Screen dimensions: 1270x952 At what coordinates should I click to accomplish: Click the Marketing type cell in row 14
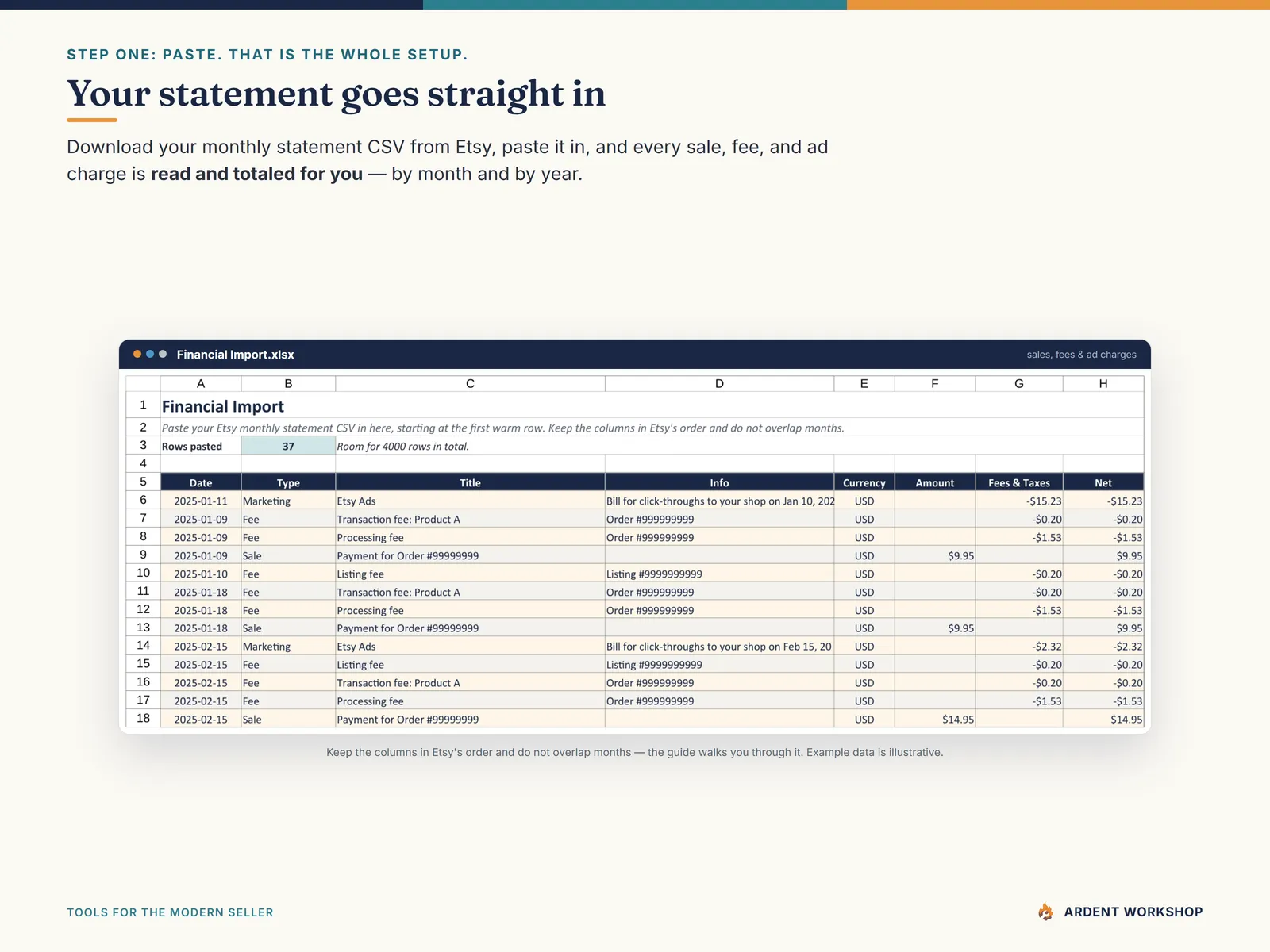(x=288, y=646)
